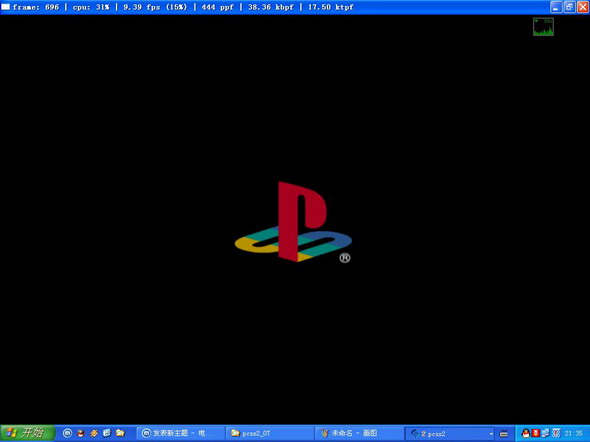Open the Start menu (开始)
Image resolution: width=590 pixels, height=442 pixels.
click(27, 433)
